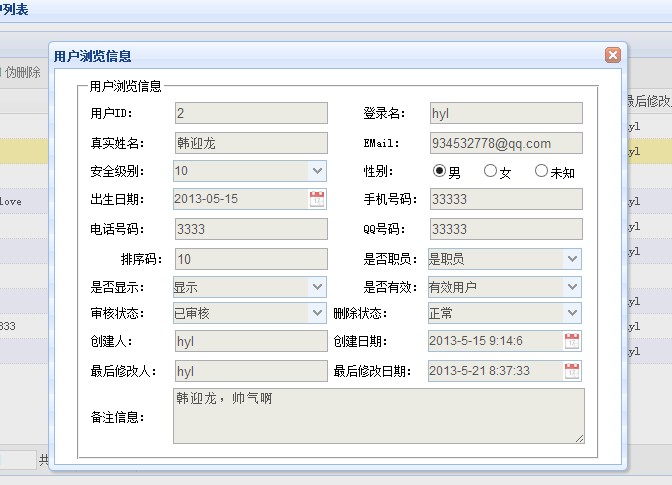Click the 创建人 field

251,341
